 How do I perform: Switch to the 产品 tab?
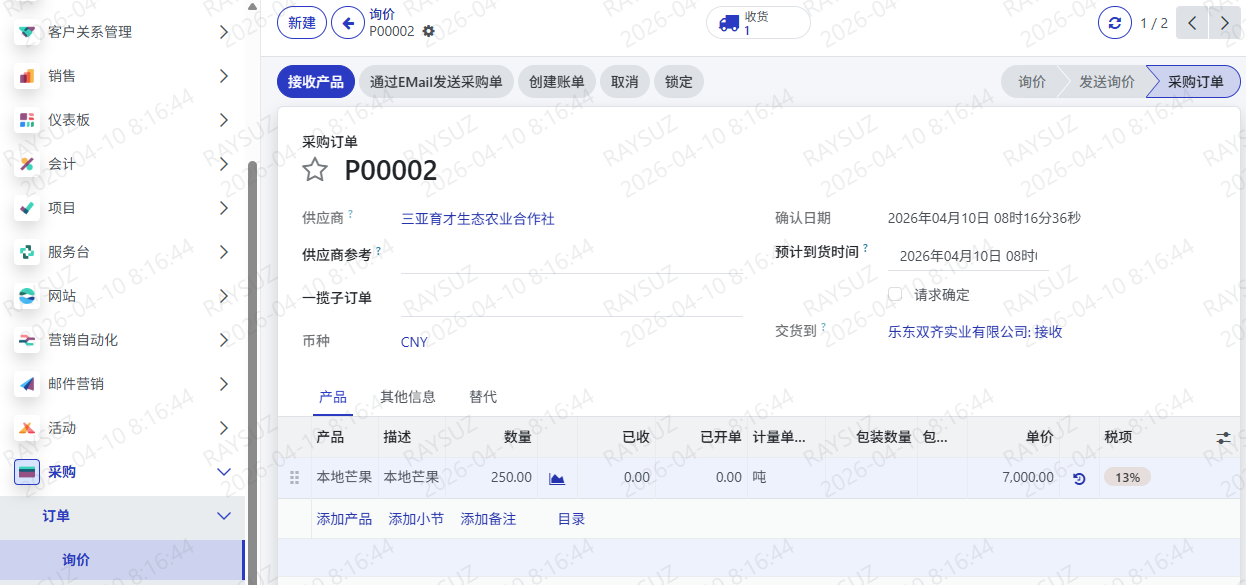click(333, 397)
